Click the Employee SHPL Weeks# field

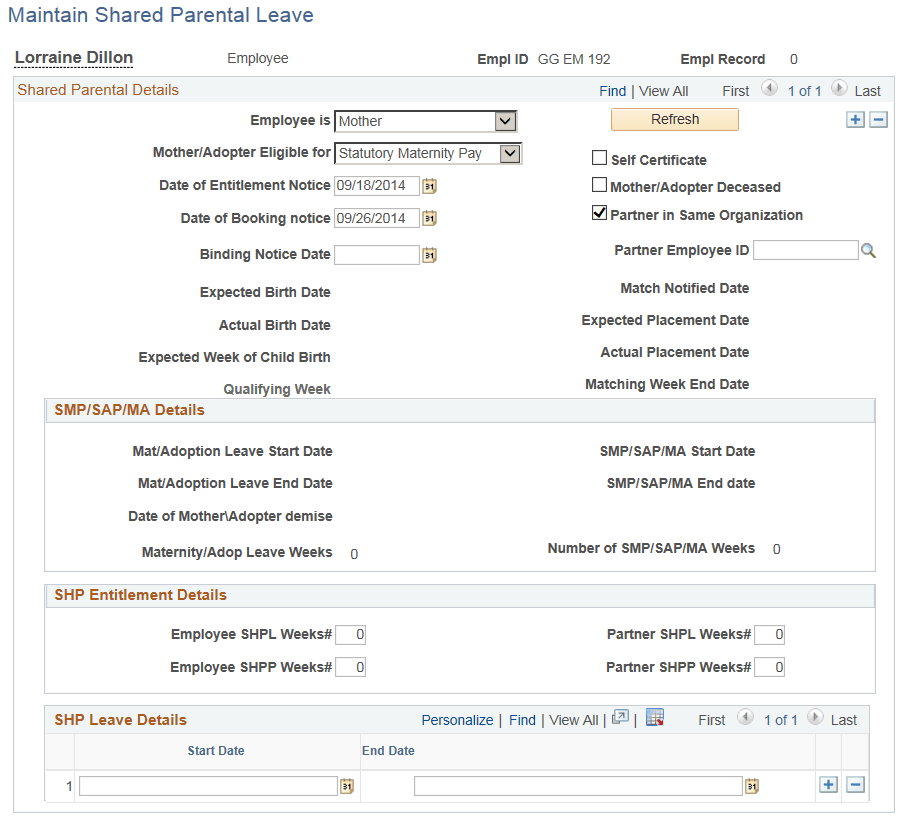tap(351, 635)
